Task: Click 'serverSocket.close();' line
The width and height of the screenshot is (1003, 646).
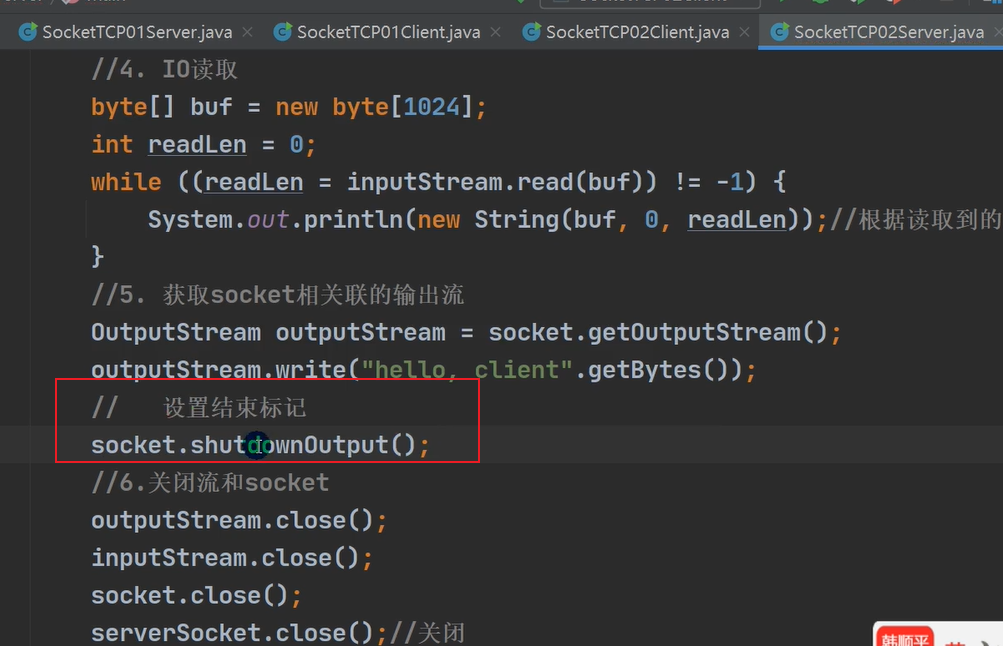Action: (239, 633)
